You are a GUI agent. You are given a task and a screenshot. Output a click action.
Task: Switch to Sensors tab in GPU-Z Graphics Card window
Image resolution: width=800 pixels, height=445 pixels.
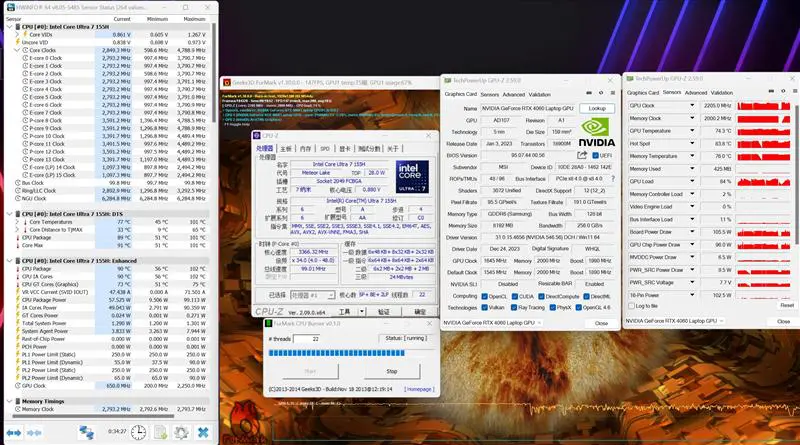point(489,94)
